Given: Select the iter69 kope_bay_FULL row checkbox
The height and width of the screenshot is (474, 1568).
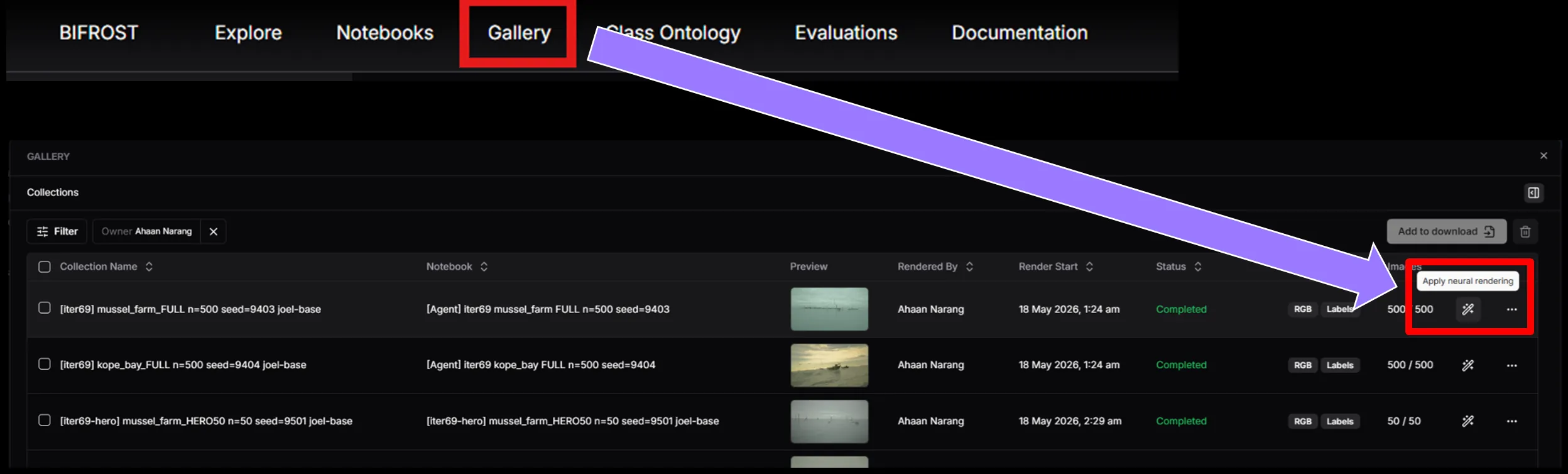Looking at the screenshot, I should [45, 364].
